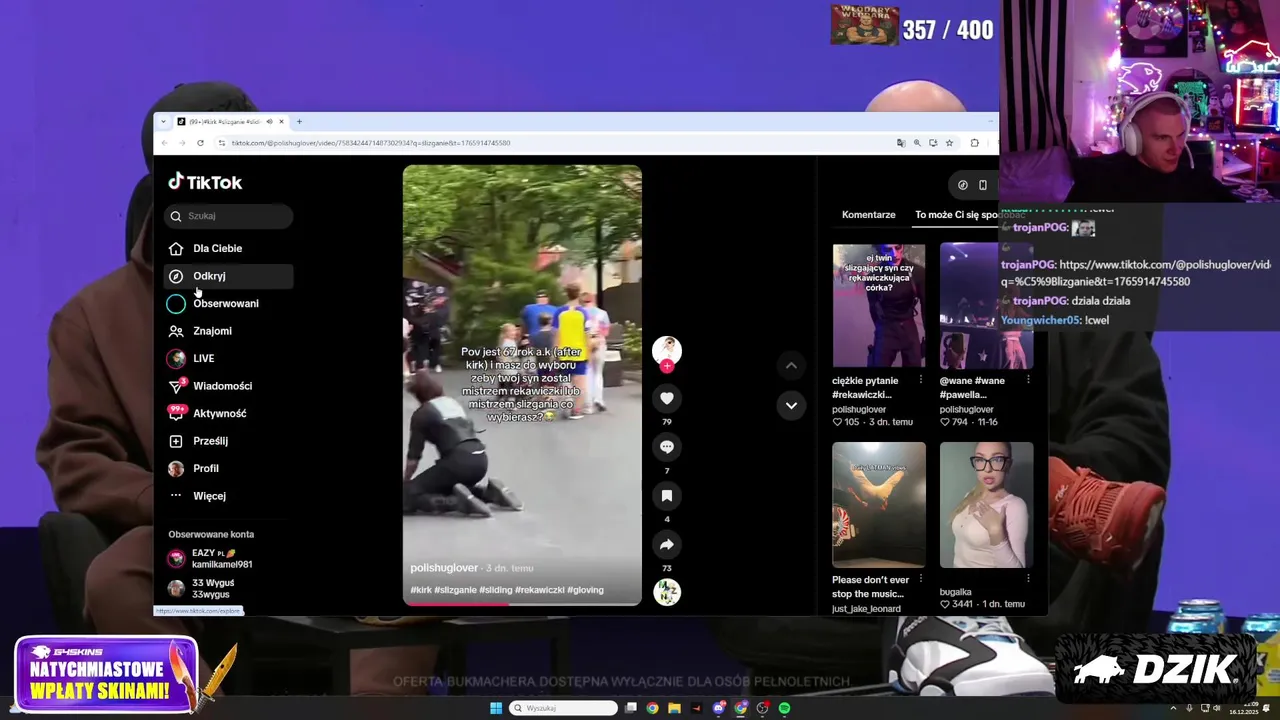The image size is (1280, 720).
Task: Open options menu for '@wane #wane' video
Action: click(x=1028, y=380)
